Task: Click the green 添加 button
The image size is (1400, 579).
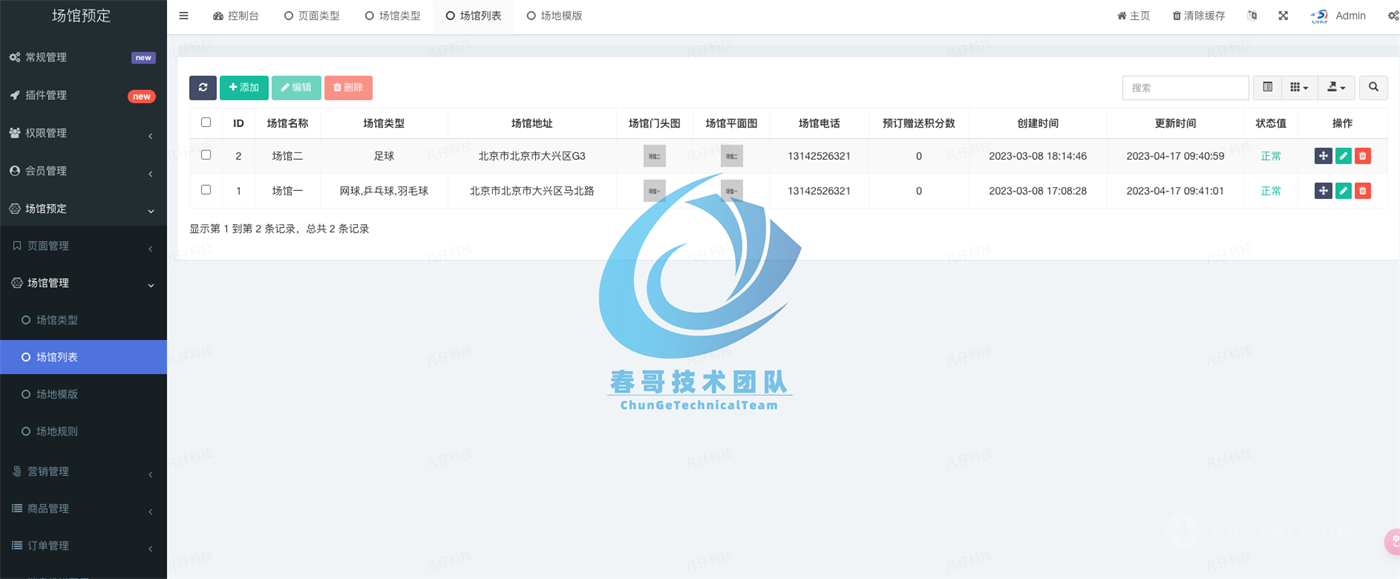Action: pos(244,88)
